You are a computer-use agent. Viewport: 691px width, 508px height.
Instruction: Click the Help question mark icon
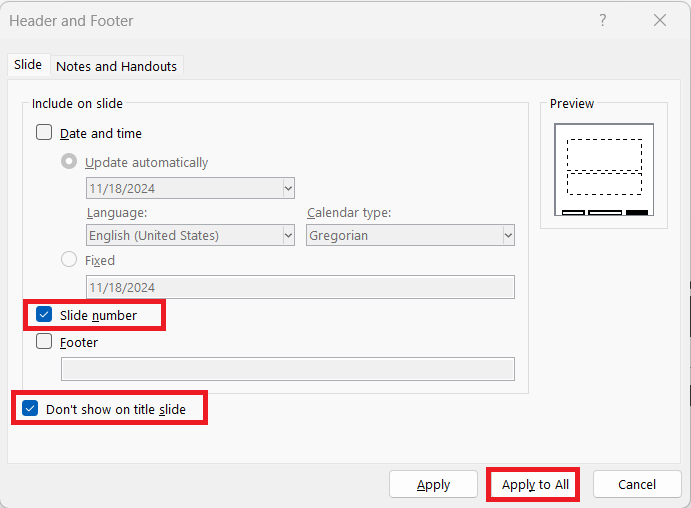pyautogui.click(x=602, y=20)
